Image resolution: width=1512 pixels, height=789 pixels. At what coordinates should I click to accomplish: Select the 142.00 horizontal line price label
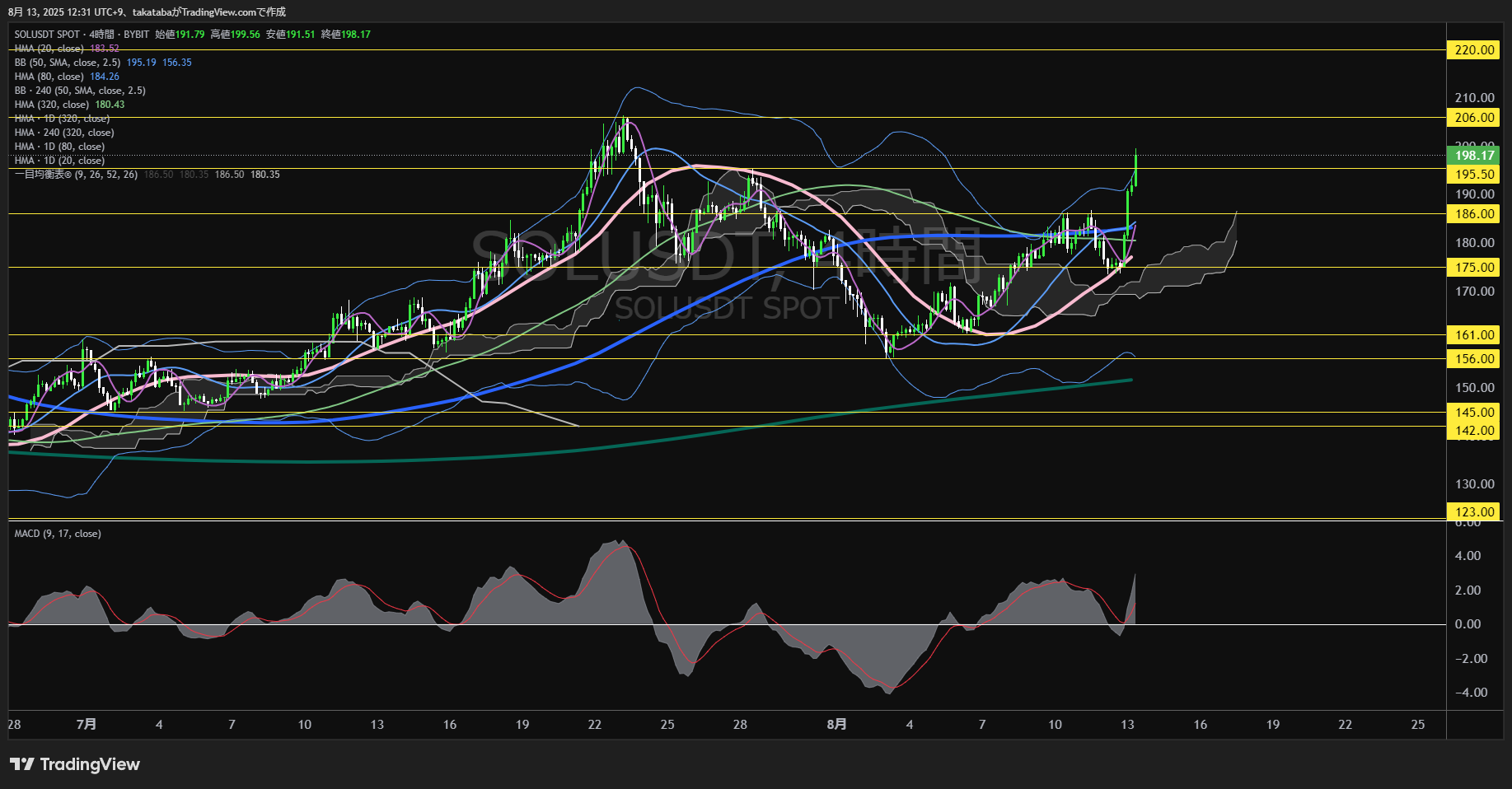[x=1474, y=431]
